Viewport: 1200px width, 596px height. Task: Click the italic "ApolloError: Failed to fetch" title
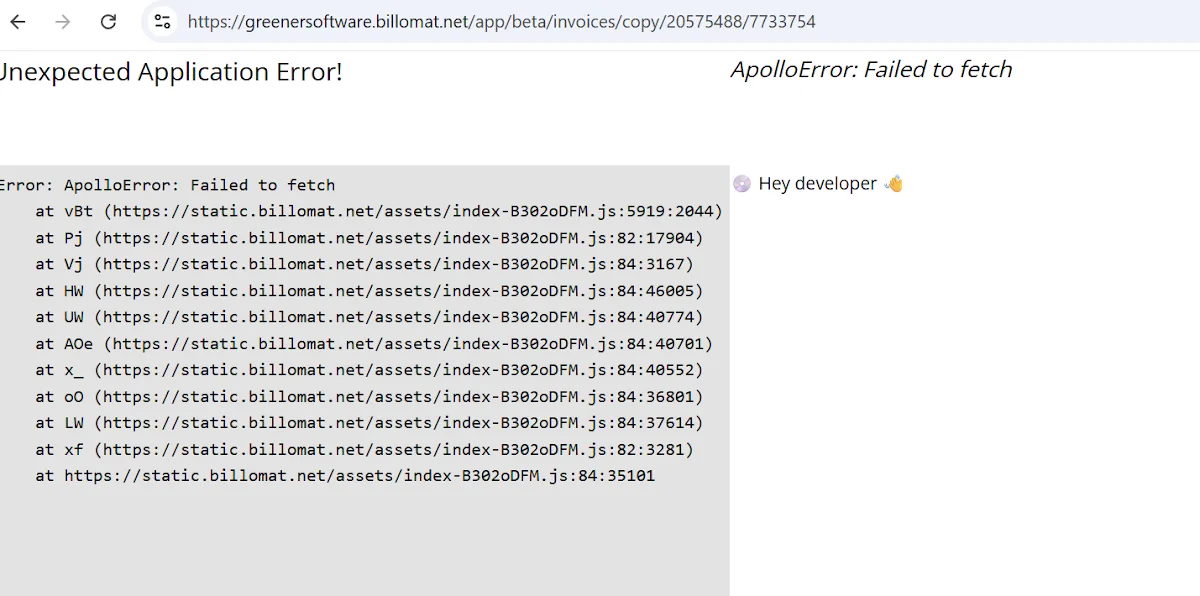[x=871, y=70]
